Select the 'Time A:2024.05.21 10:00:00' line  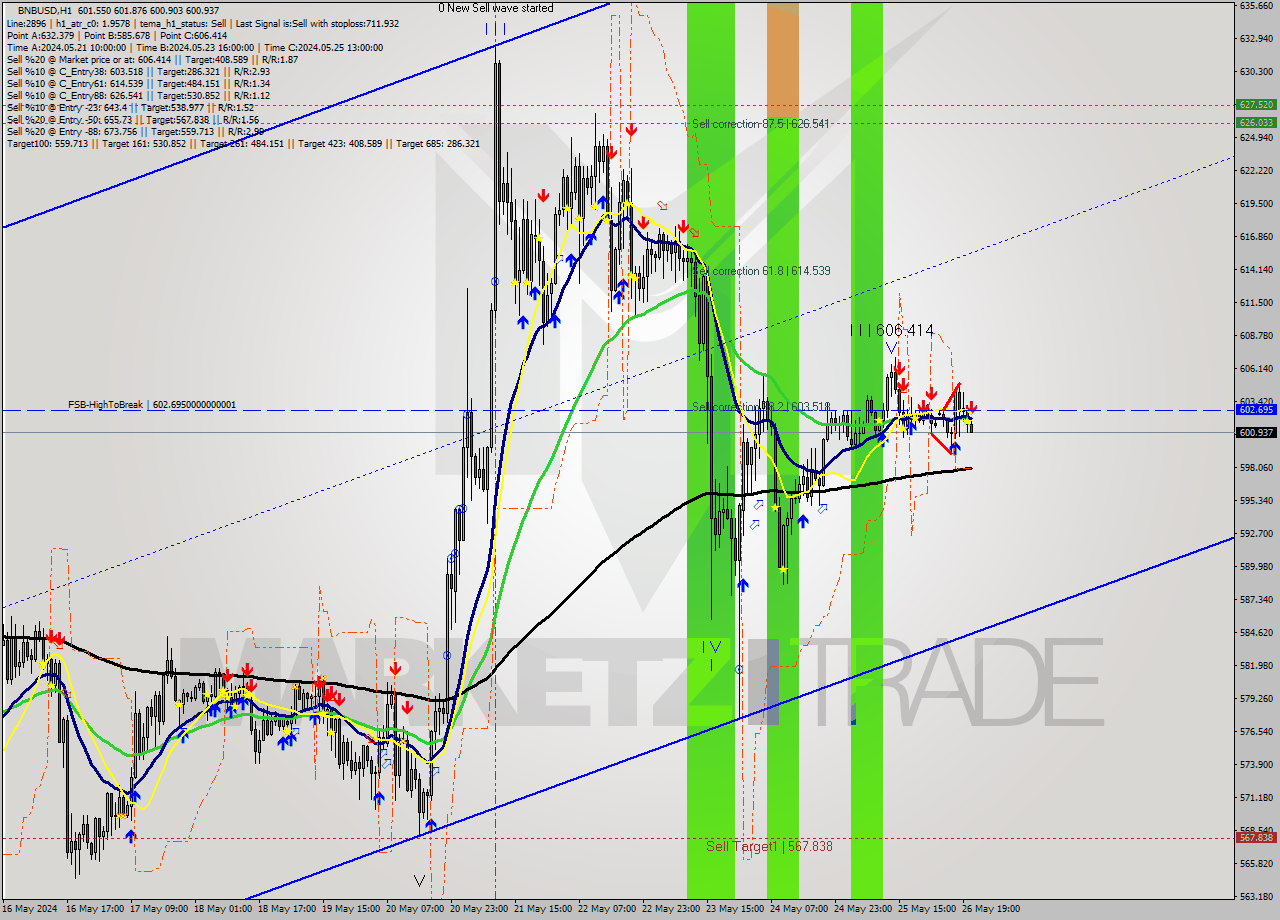[195, 47]
